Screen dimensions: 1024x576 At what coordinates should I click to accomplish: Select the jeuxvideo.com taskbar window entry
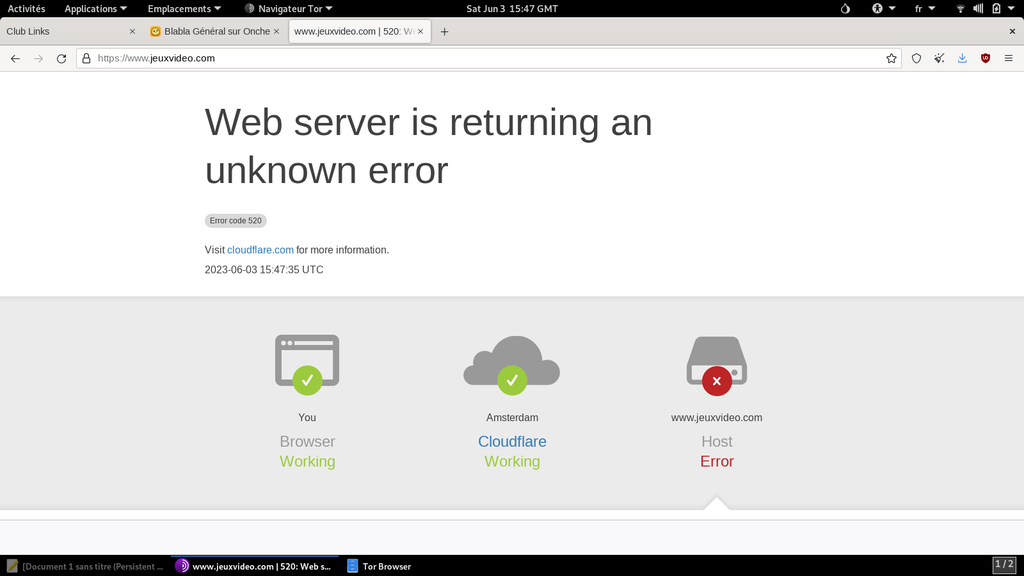(x=255, y=566)
